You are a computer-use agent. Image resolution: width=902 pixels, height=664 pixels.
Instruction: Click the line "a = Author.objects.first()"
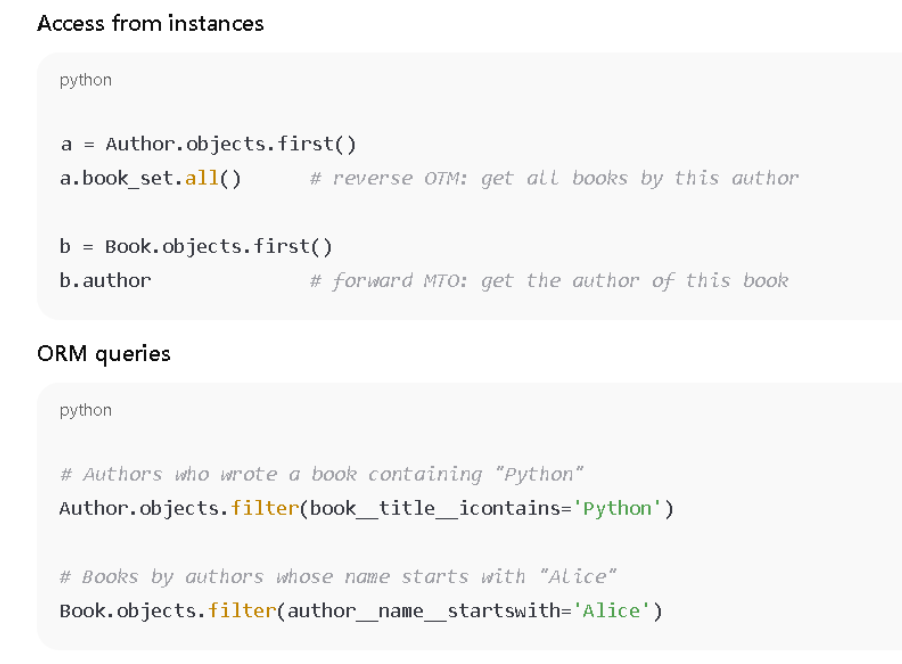(208, 144)
